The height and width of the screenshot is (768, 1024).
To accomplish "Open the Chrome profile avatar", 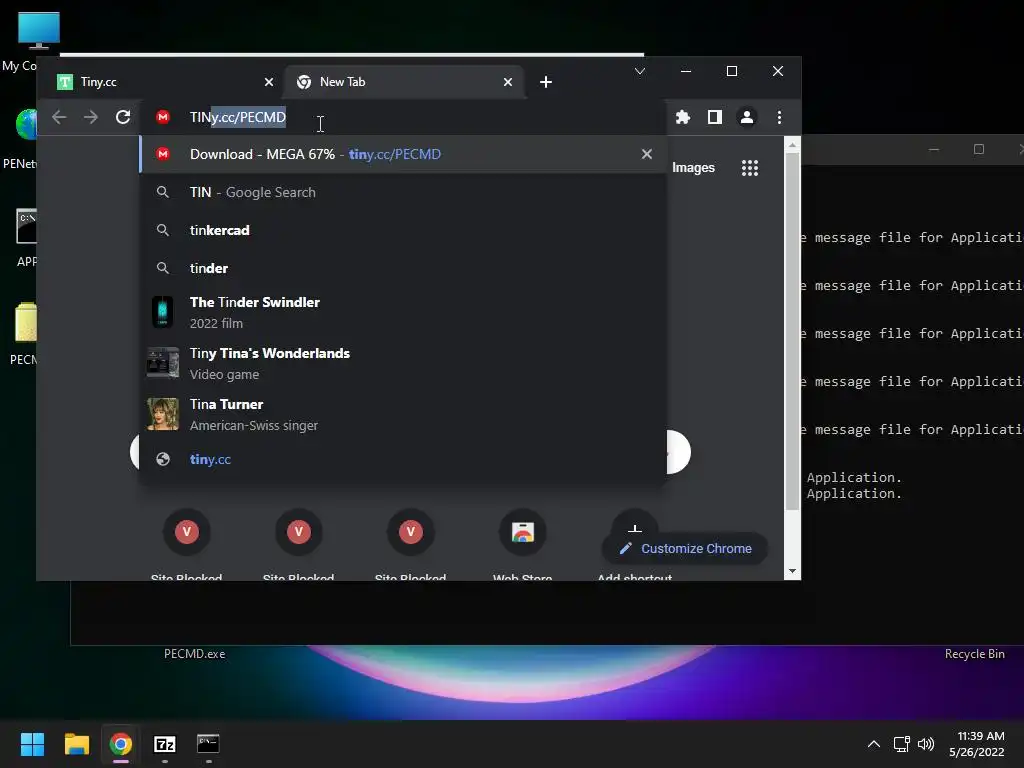I will click(x=746, y=117).
